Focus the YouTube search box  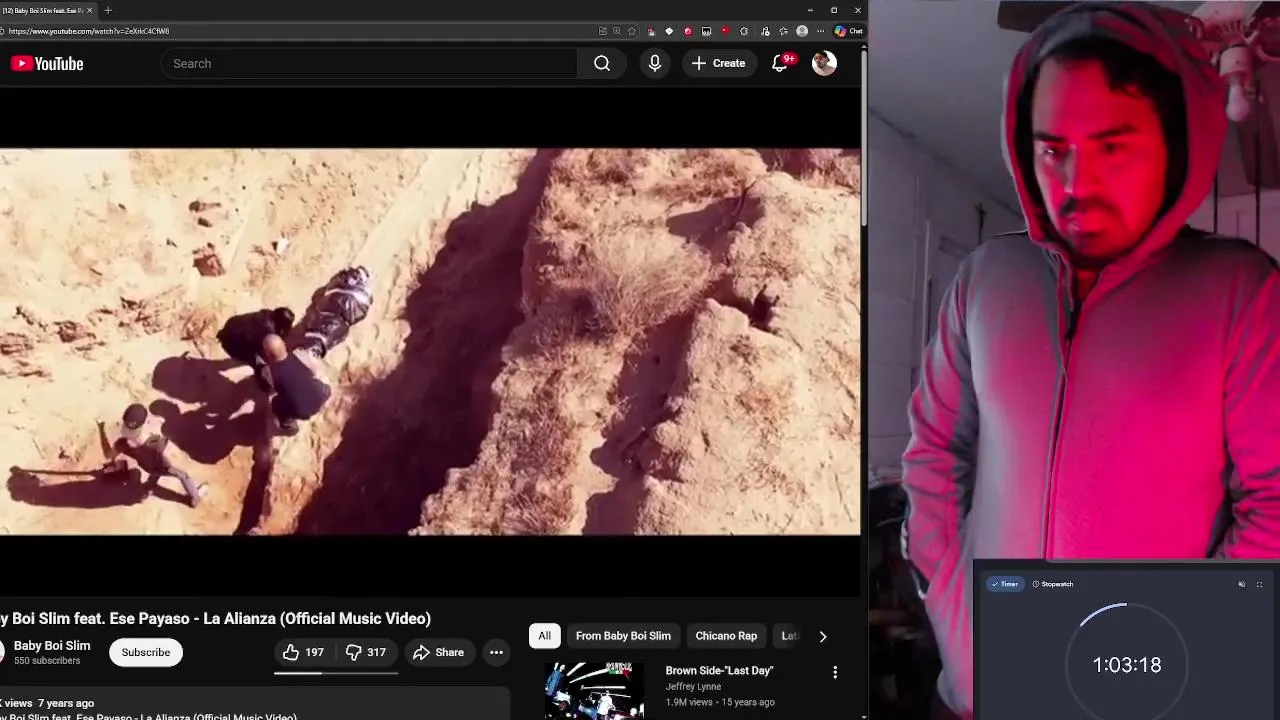[x=369, y=63]
